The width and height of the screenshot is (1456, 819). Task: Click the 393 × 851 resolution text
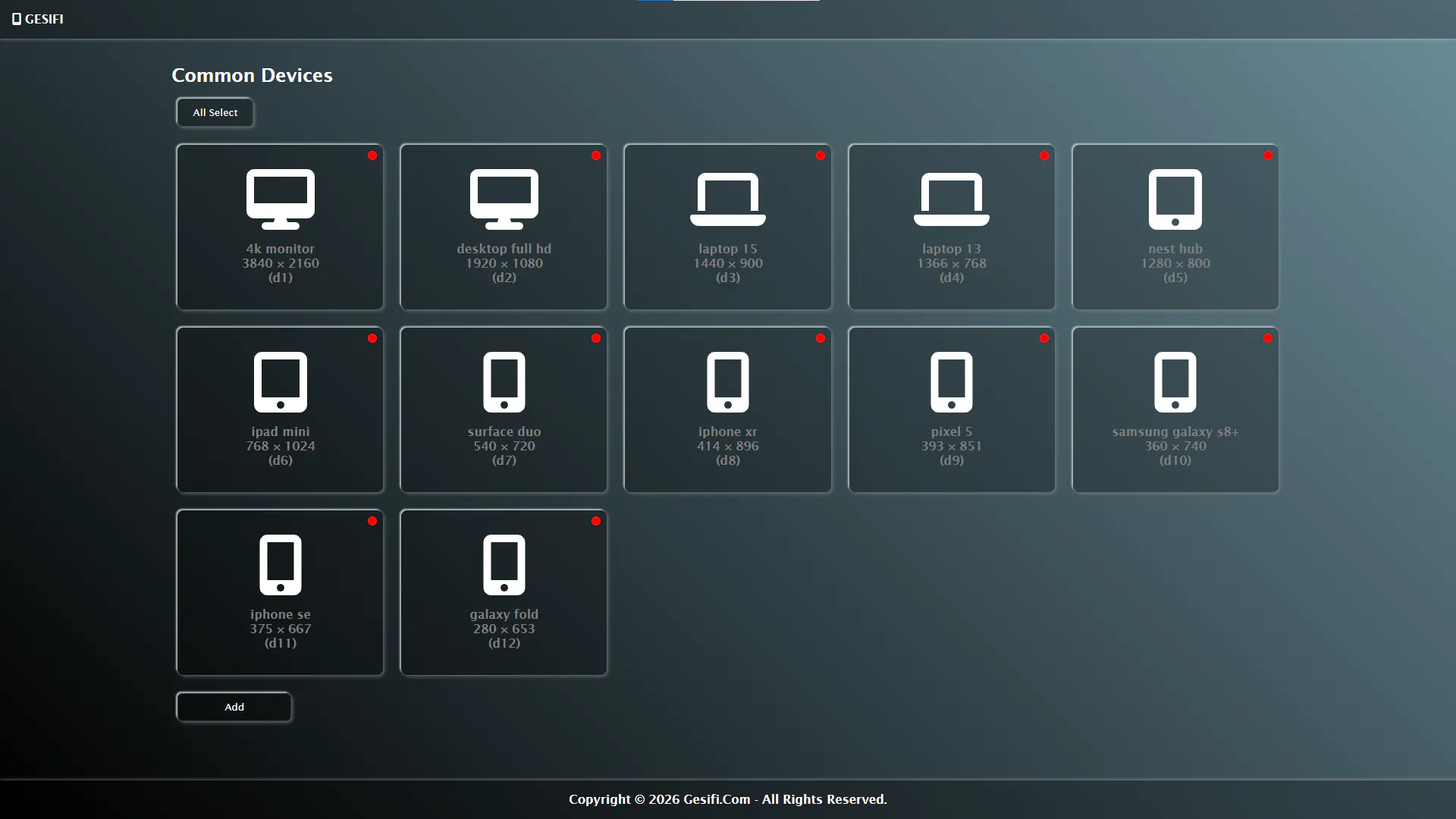tap(952, 446)
